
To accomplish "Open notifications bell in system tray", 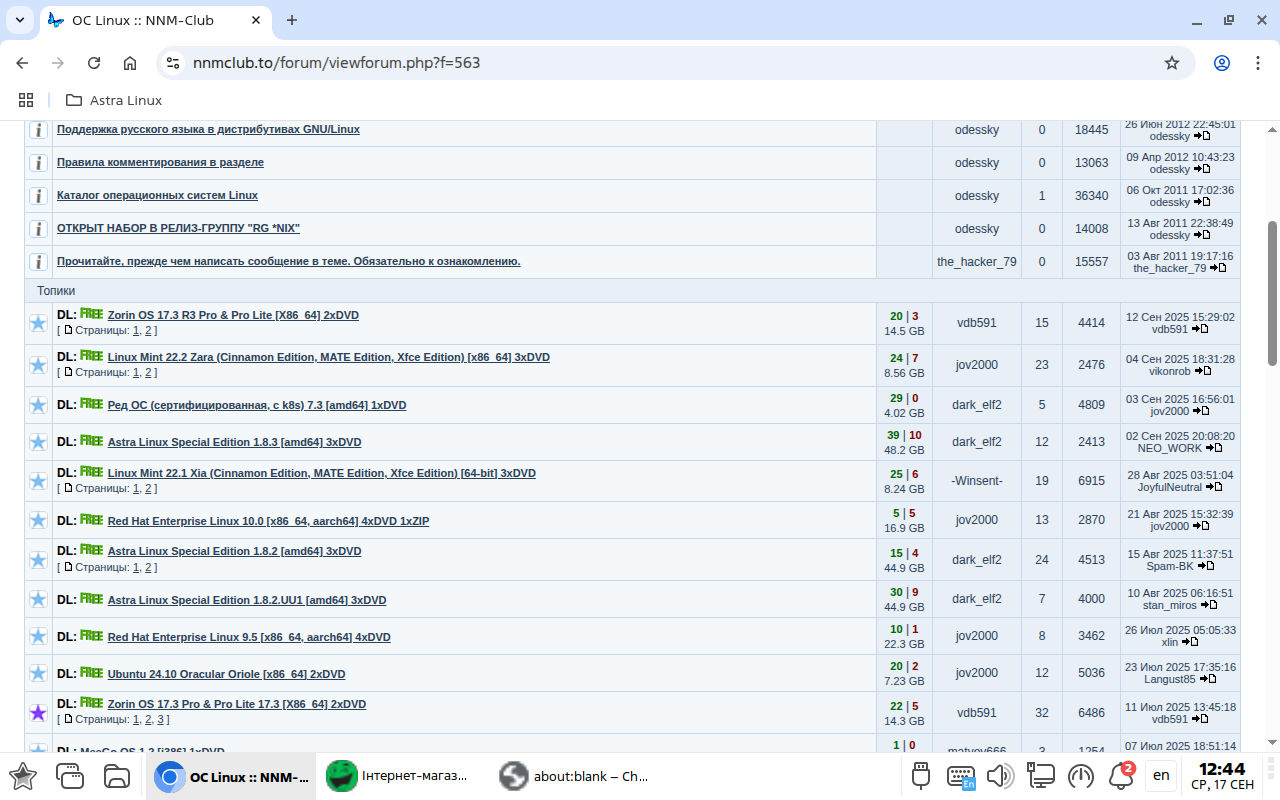I will tap(1121, 776).
